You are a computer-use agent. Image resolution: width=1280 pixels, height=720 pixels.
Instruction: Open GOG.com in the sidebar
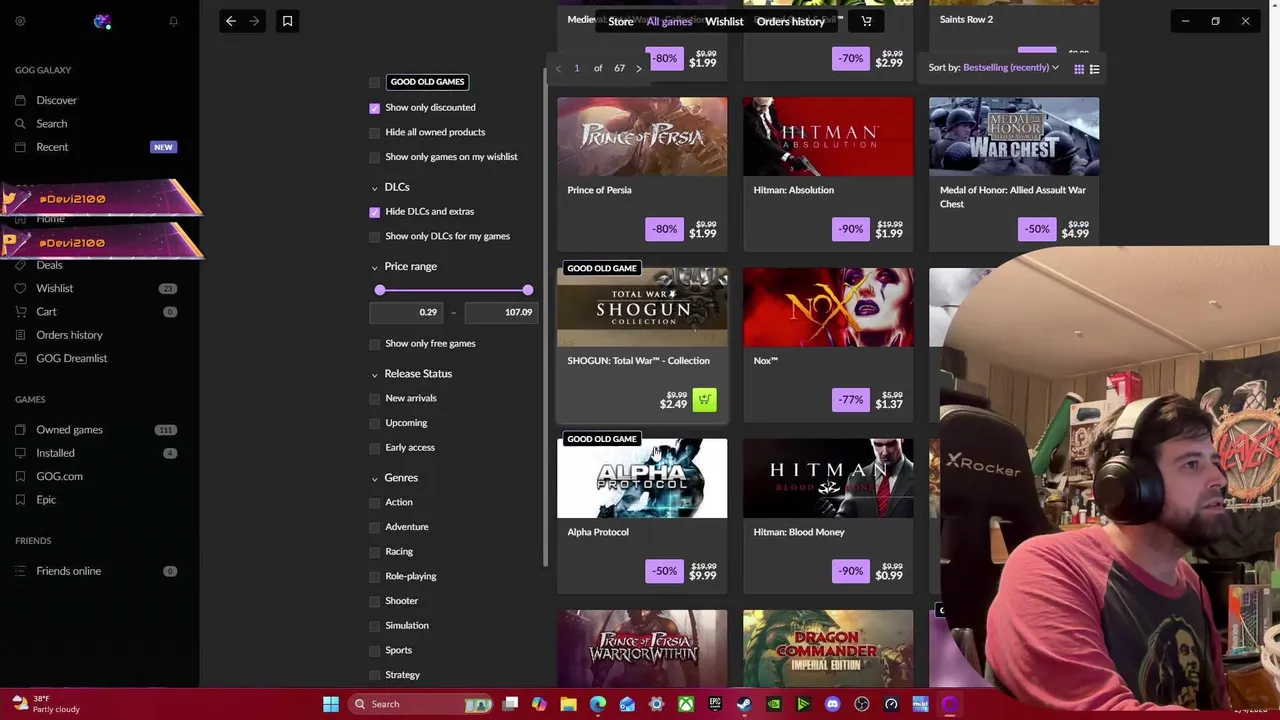[x=59, y=476]
